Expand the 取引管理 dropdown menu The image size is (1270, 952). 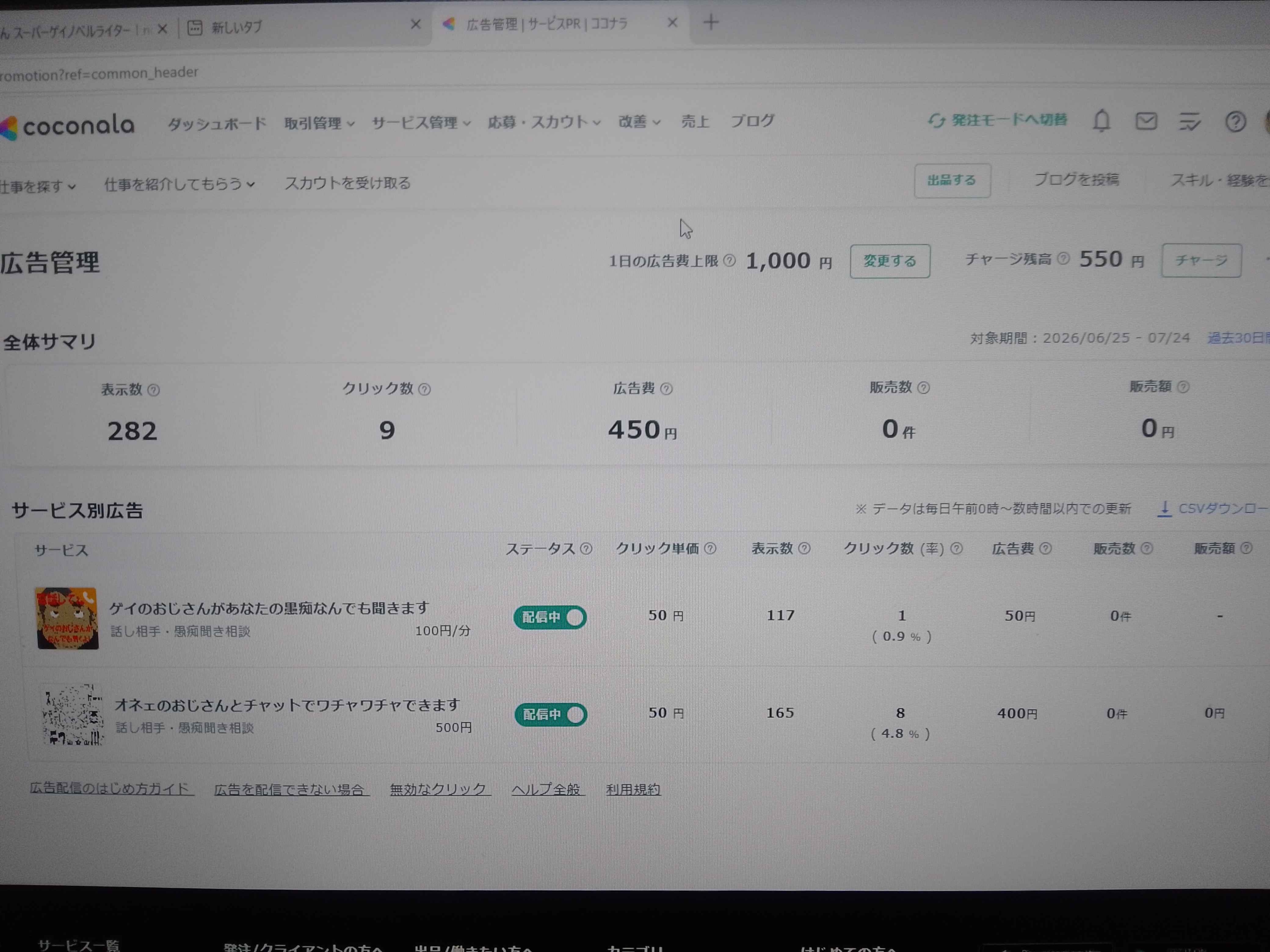click(319, 123)
